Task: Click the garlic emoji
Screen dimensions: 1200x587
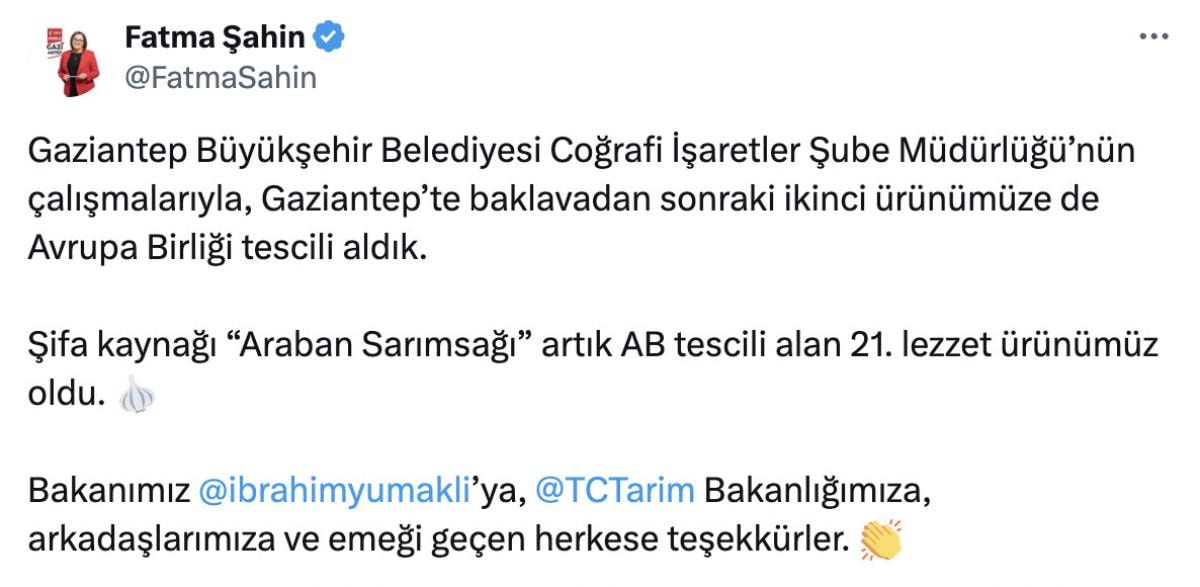Action: 136,397
